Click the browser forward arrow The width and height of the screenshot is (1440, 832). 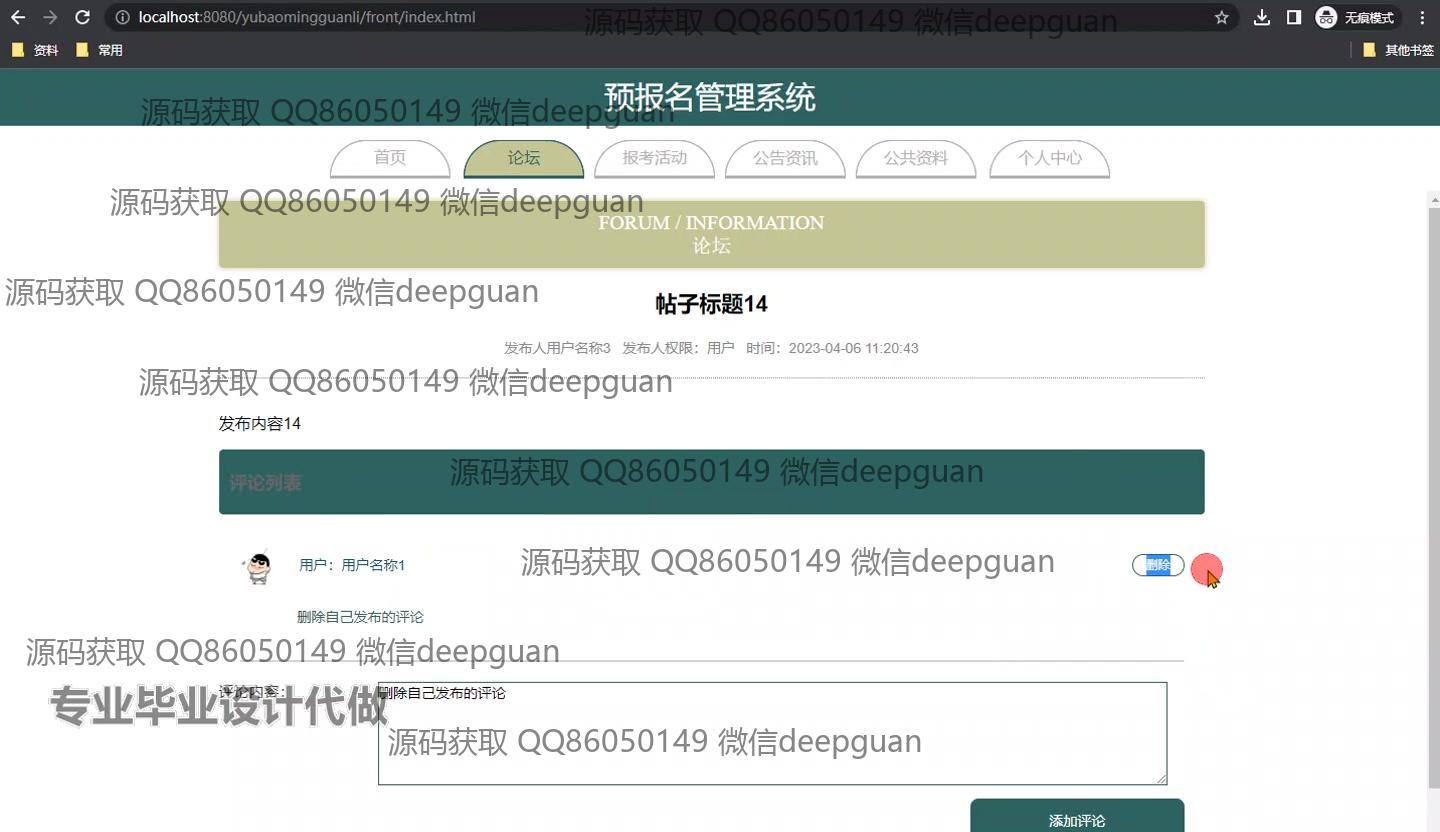click(x=50, y=17)
